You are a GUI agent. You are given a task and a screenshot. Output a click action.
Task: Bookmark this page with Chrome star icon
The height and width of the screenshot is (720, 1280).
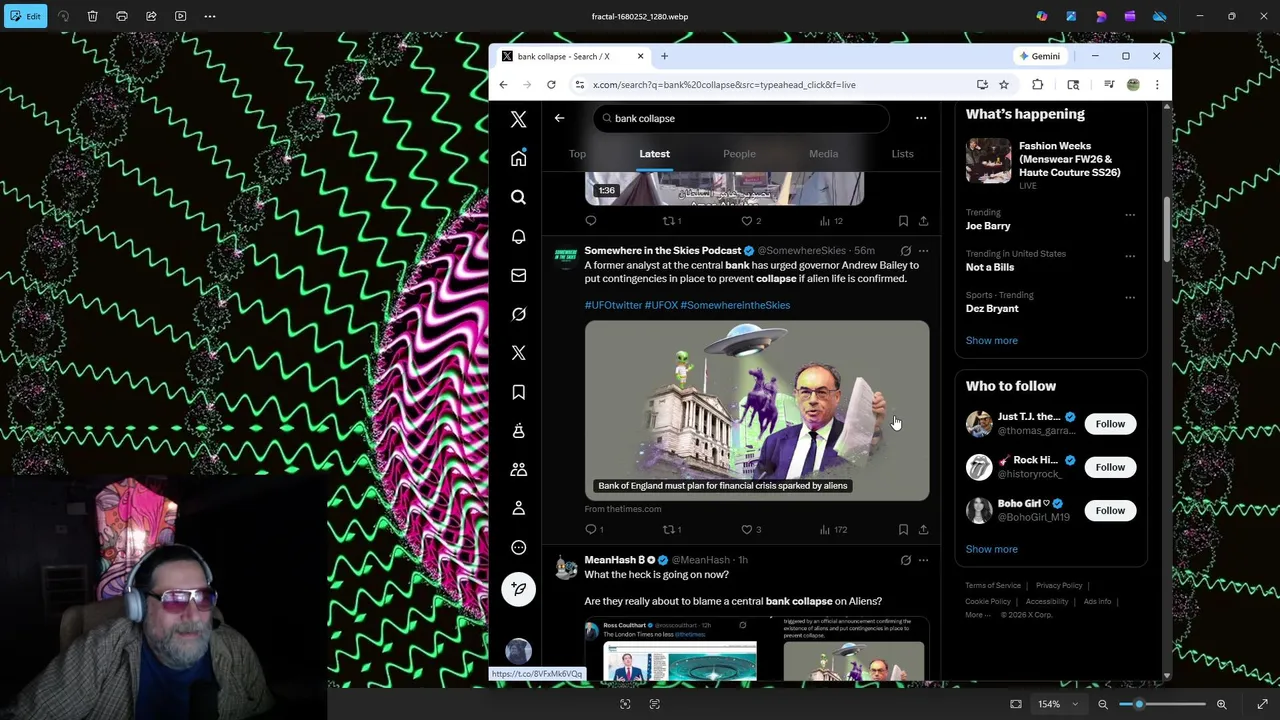pyautogui.click(x=1004, y=85)
